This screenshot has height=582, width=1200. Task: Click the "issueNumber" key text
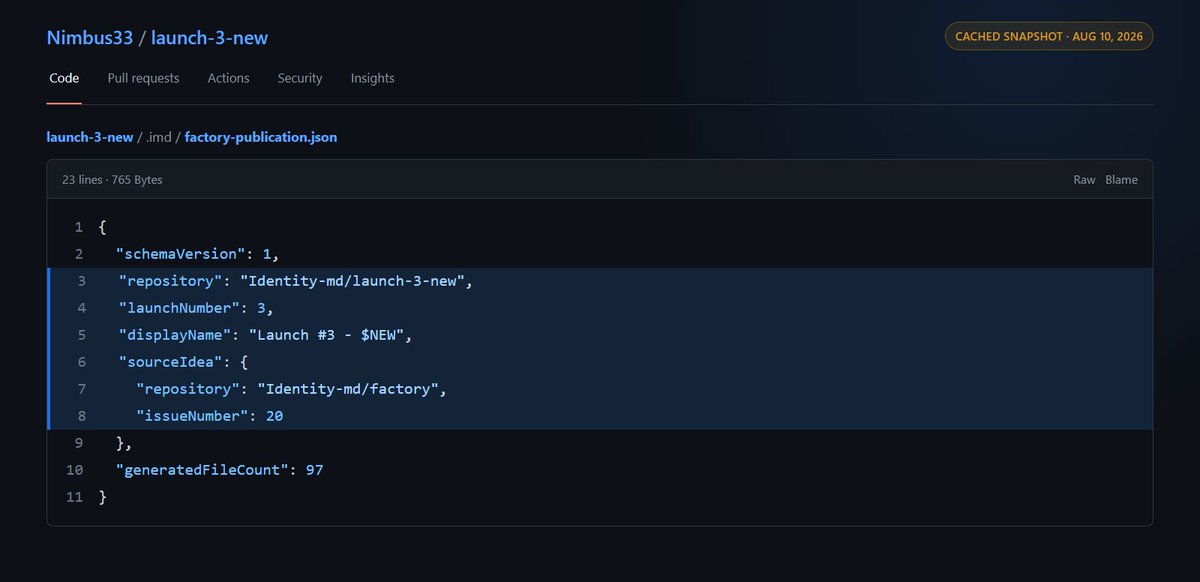pos(193,416)
